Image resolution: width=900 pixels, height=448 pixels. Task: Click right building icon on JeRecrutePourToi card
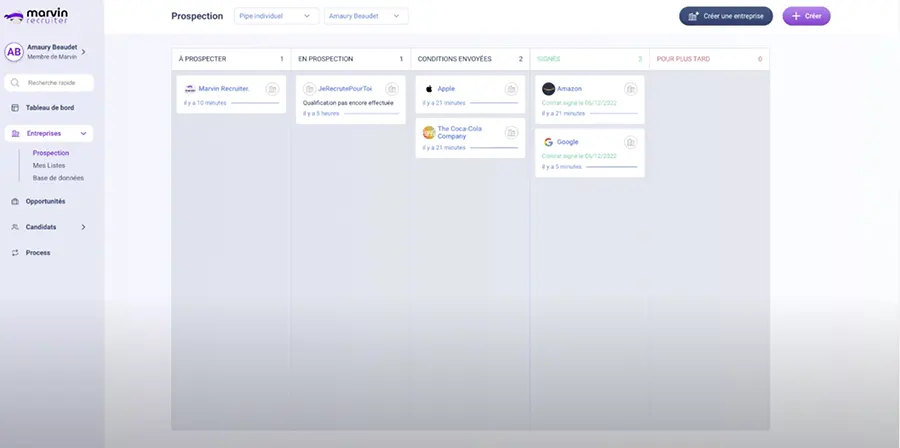pos(392,89)
